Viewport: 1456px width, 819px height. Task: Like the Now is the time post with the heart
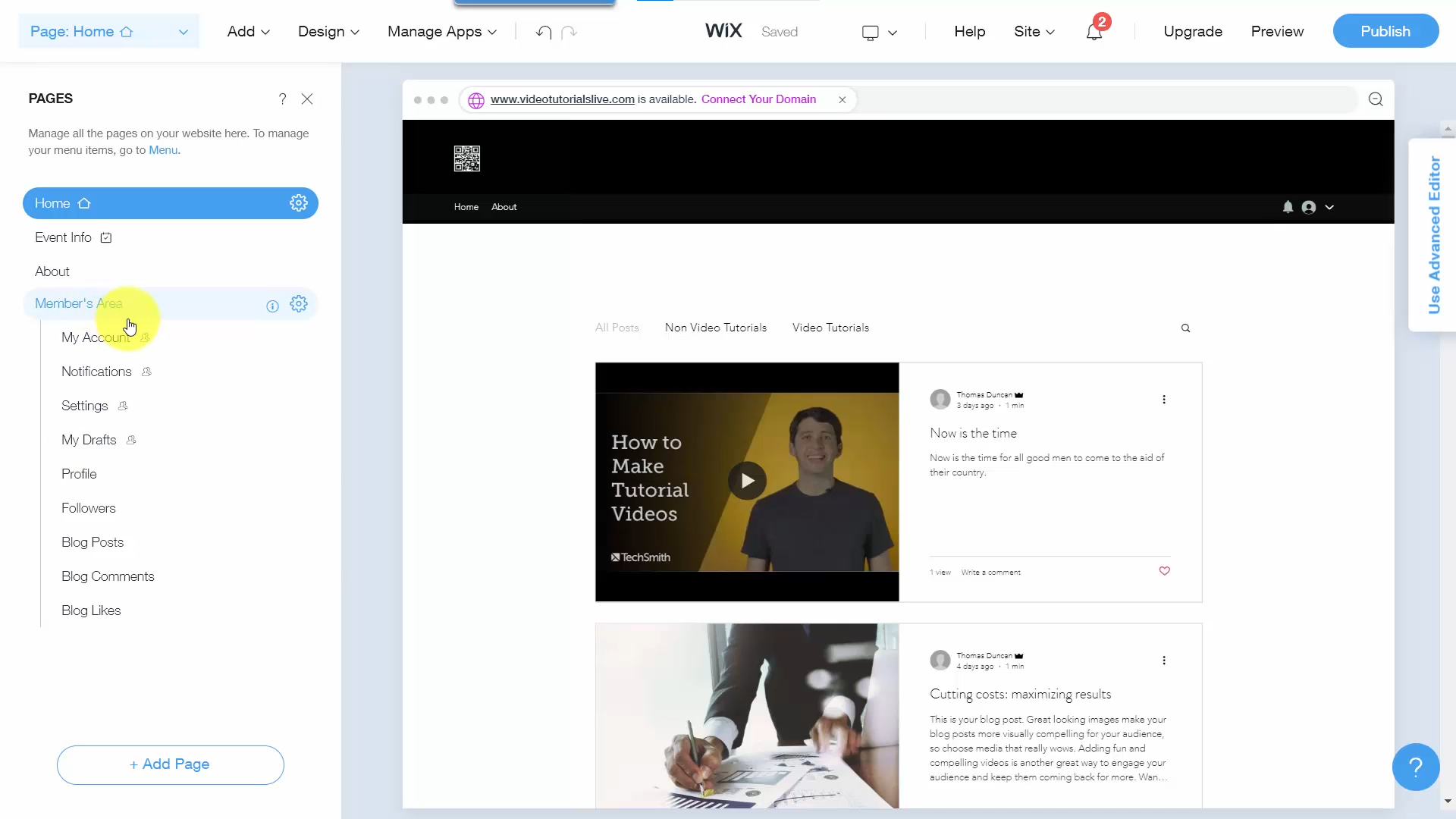click(1164, 571)
